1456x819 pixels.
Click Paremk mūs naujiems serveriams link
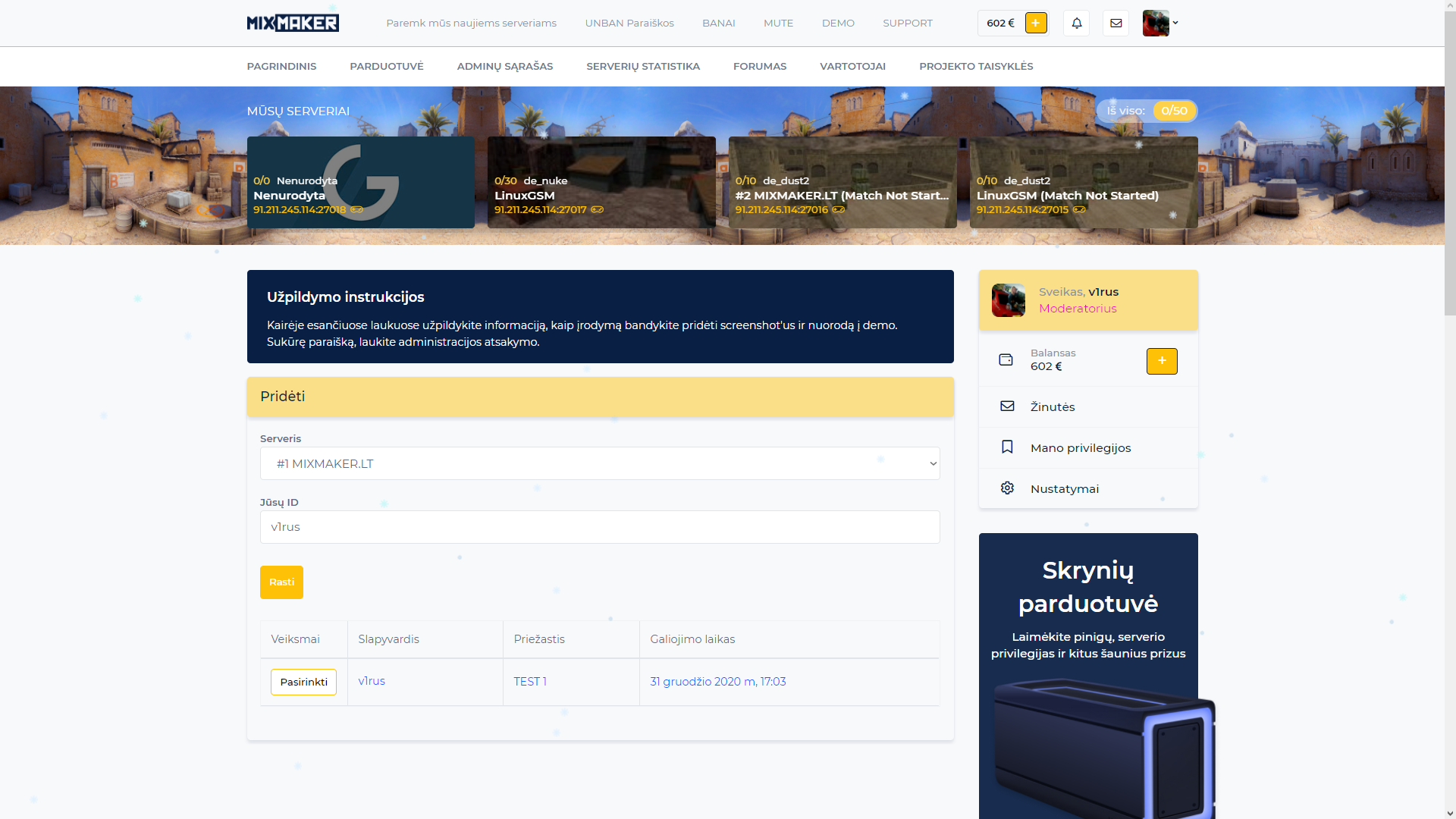point(471,23)
